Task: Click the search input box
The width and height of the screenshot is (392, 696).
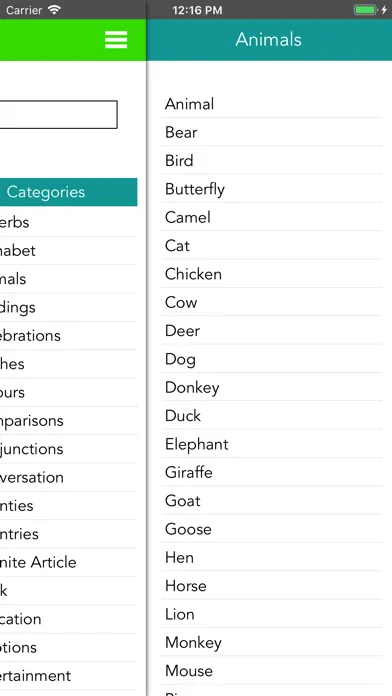Action: coord(59,115)
